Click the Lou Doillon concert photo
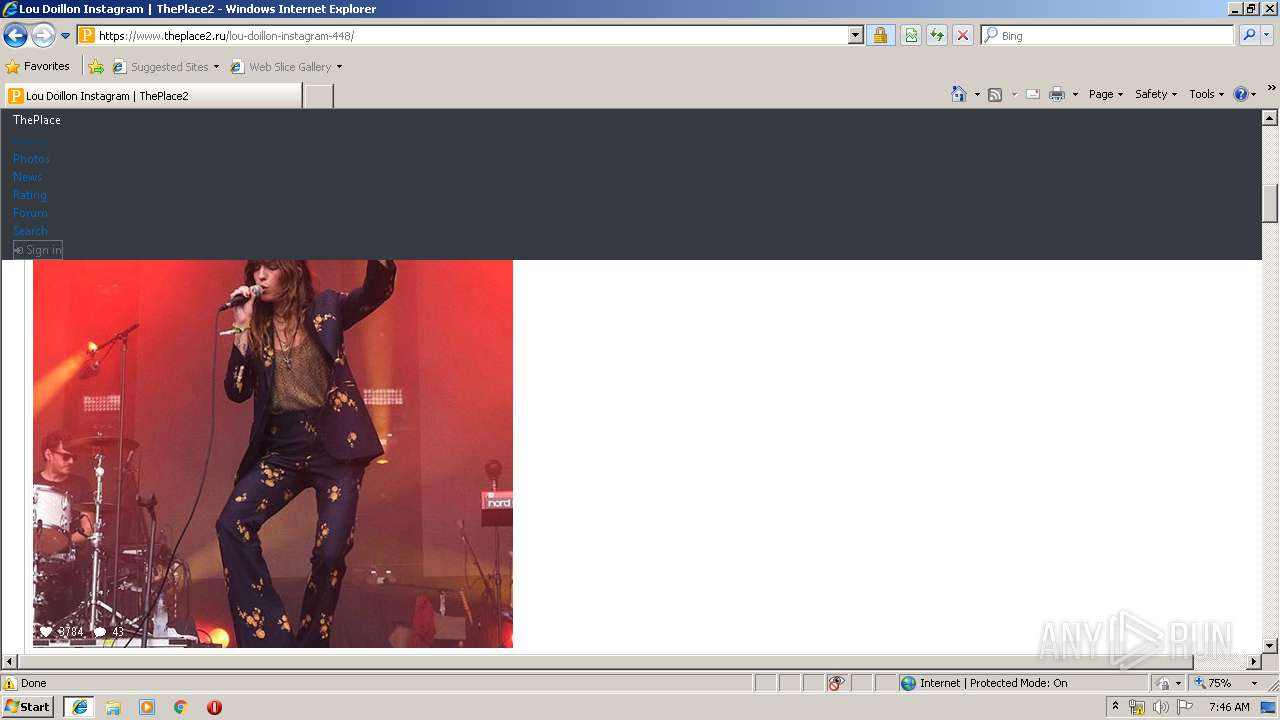This screenshot has height=720, width=1280. tap(273, 453)
